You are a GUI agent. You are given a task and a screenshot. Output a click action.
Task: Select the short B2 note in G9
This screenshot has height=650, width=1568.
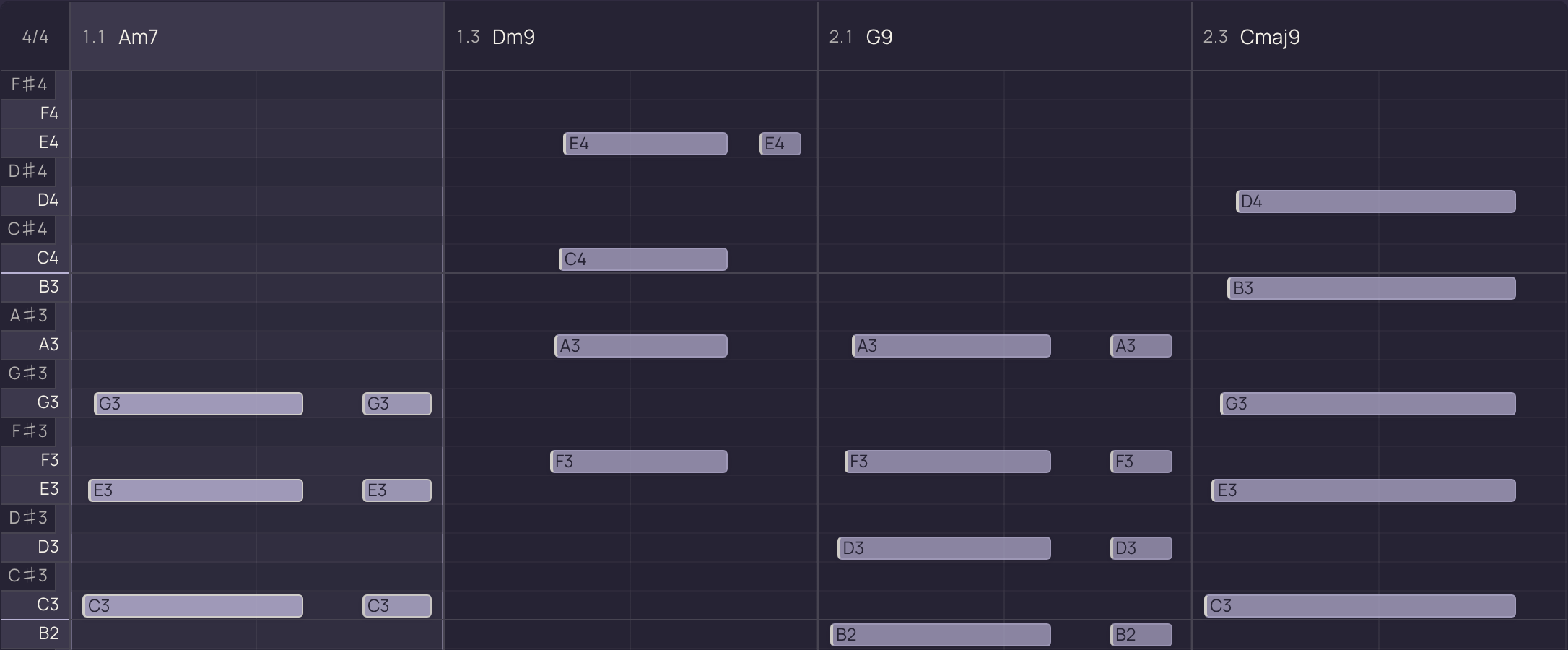click(x=1141, y=635)
